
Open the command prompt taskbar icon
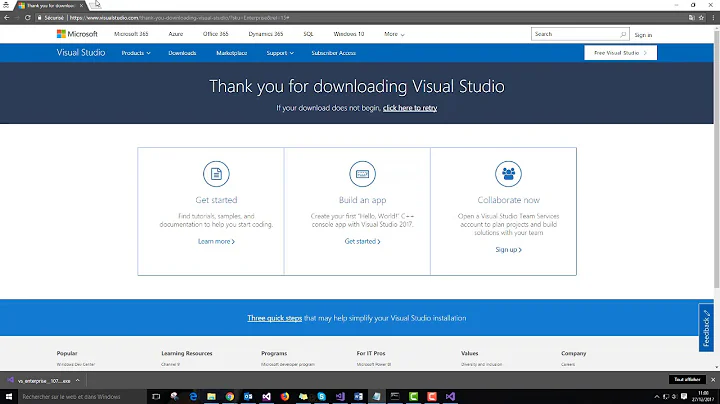point(395,396)
